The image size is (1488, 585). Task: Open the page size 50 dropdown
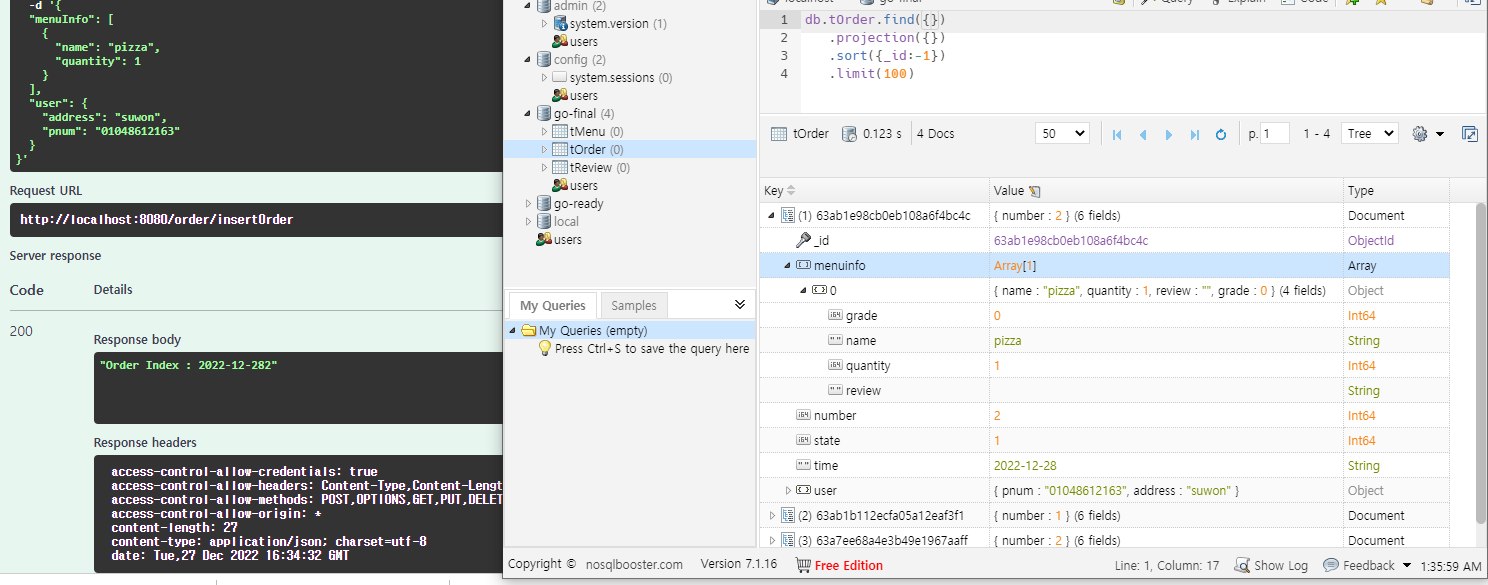coord(1063,133)
